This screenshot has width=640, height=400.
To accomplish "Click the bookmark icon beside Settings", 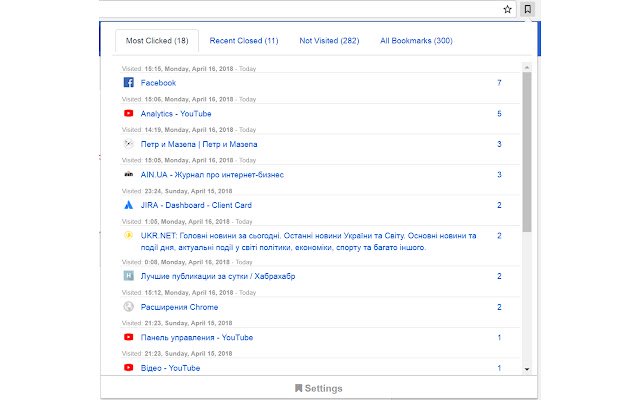I will (298, 388).
